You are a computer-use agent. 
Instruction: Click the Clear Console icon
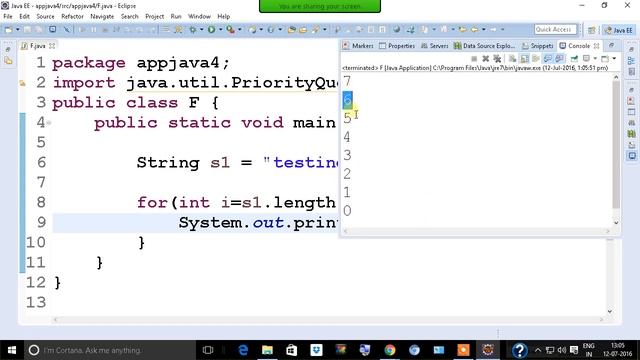point(512,59)
